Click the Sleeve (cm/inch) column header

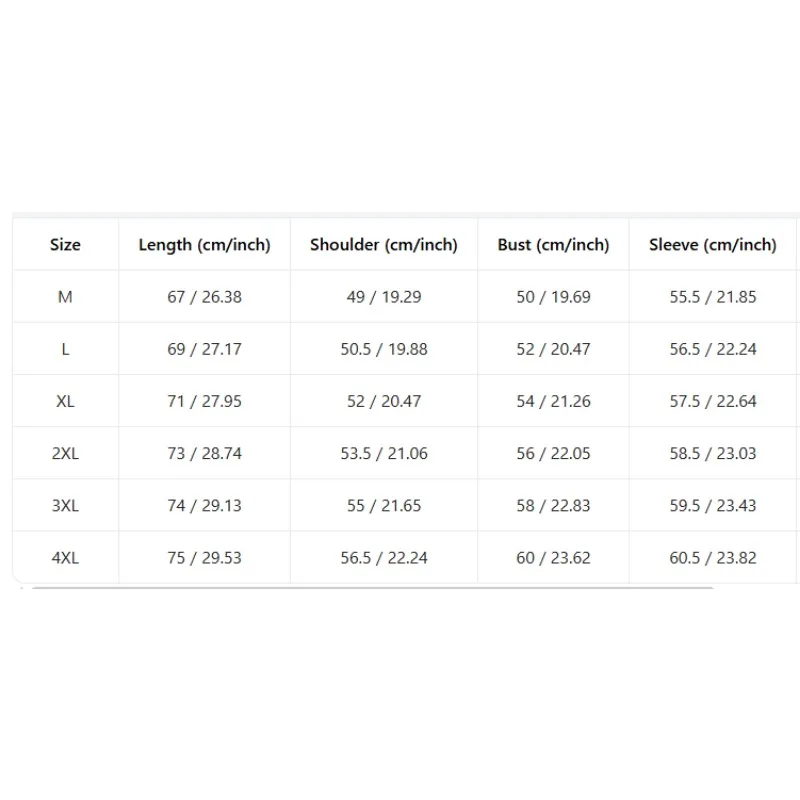(x=713, y=245)
